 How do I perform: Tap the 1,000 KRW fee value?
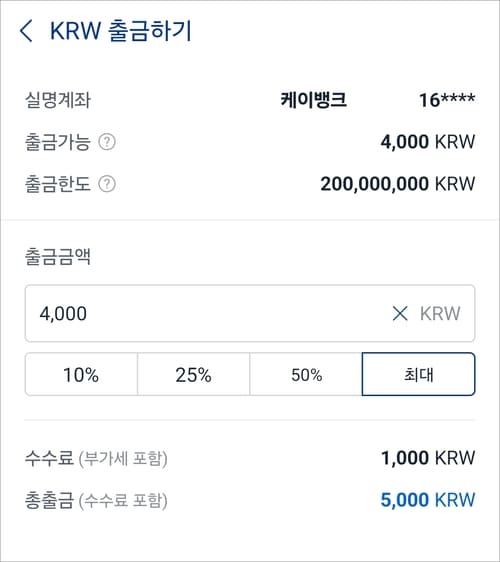point(428,458)
